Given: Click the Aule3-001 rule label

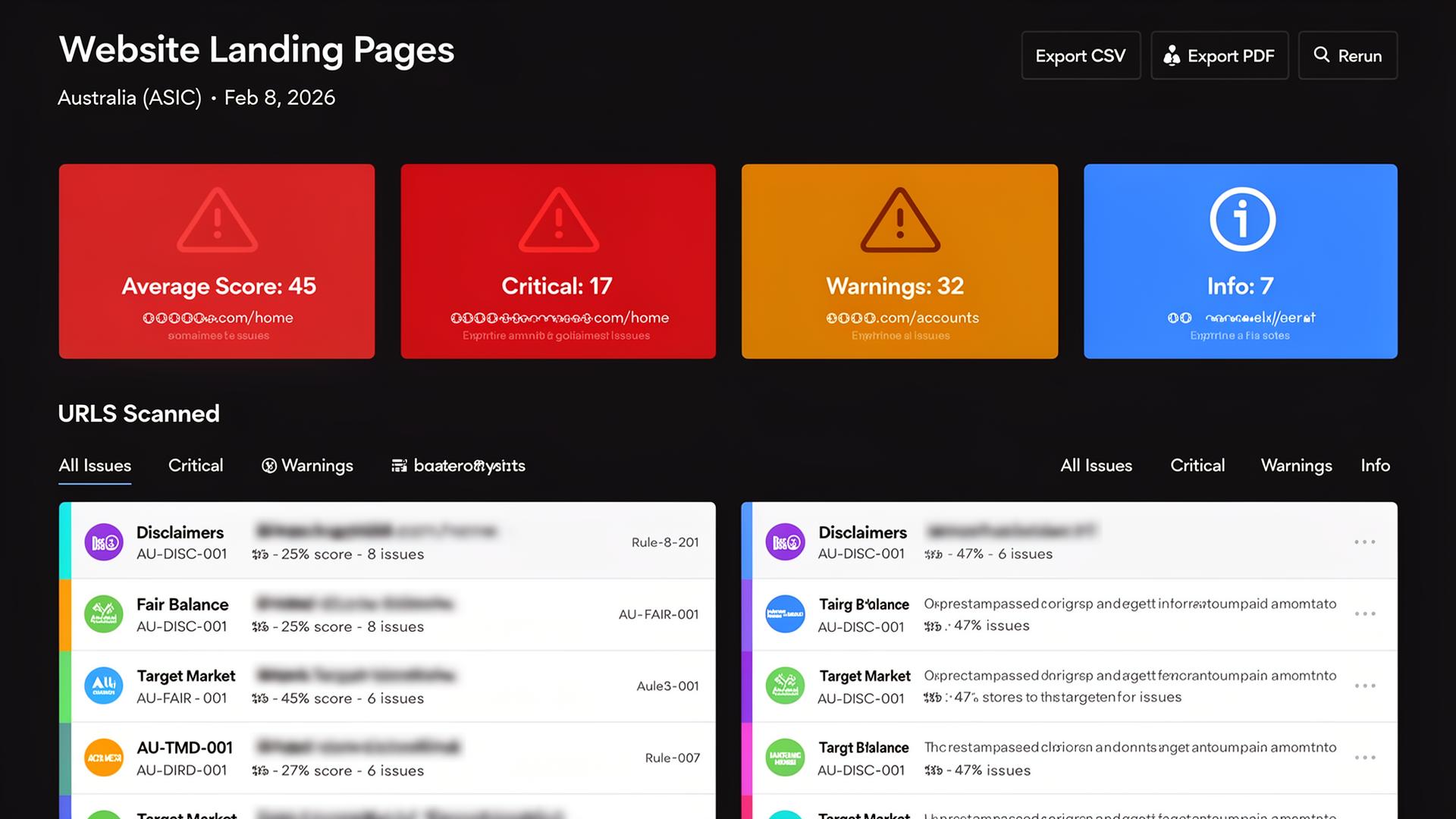Looking at the screenshot, I should (x=667, y=686).
